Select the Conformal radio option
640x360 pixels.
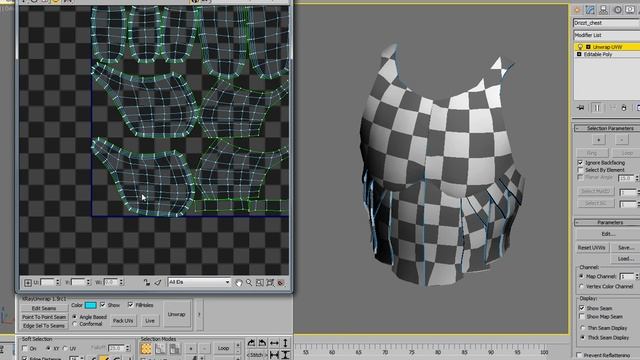[x=74, y=324]
